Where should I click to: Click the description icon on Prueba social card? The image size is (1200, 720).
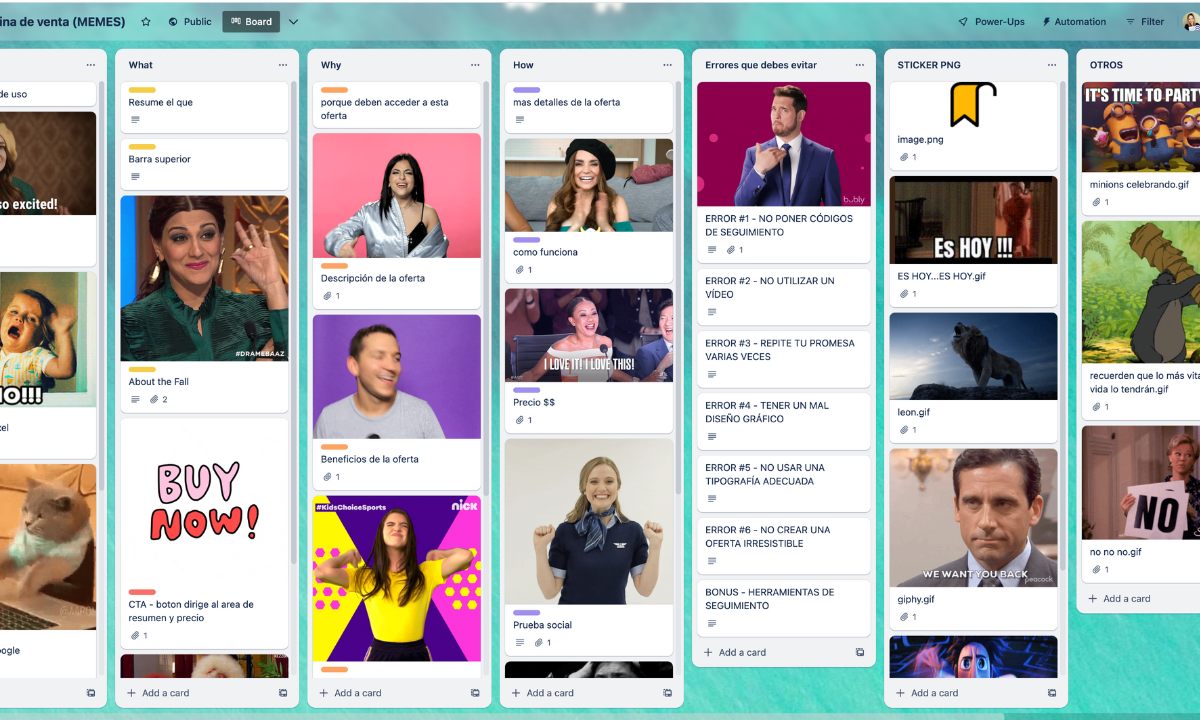point(520,643)
